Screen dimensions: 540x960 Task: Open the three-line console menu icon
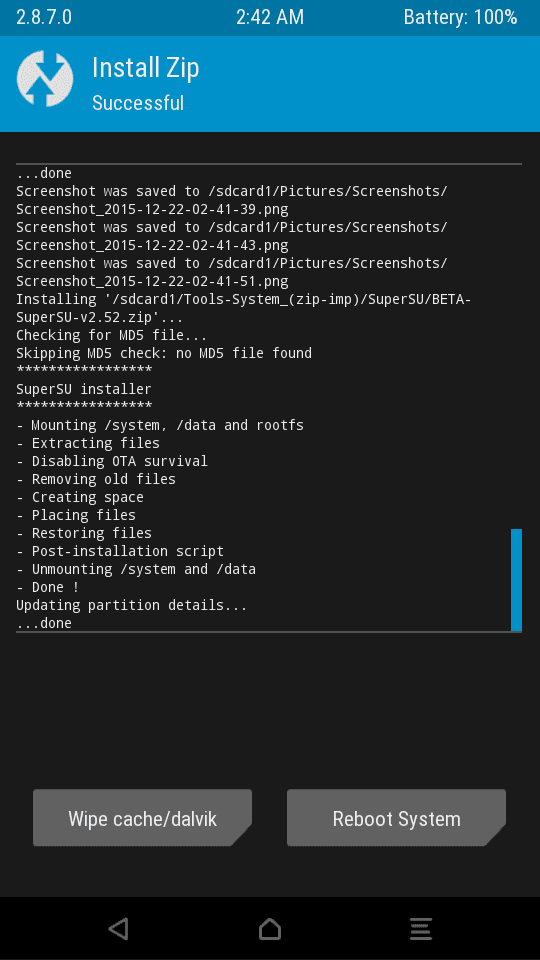point(421,928)
